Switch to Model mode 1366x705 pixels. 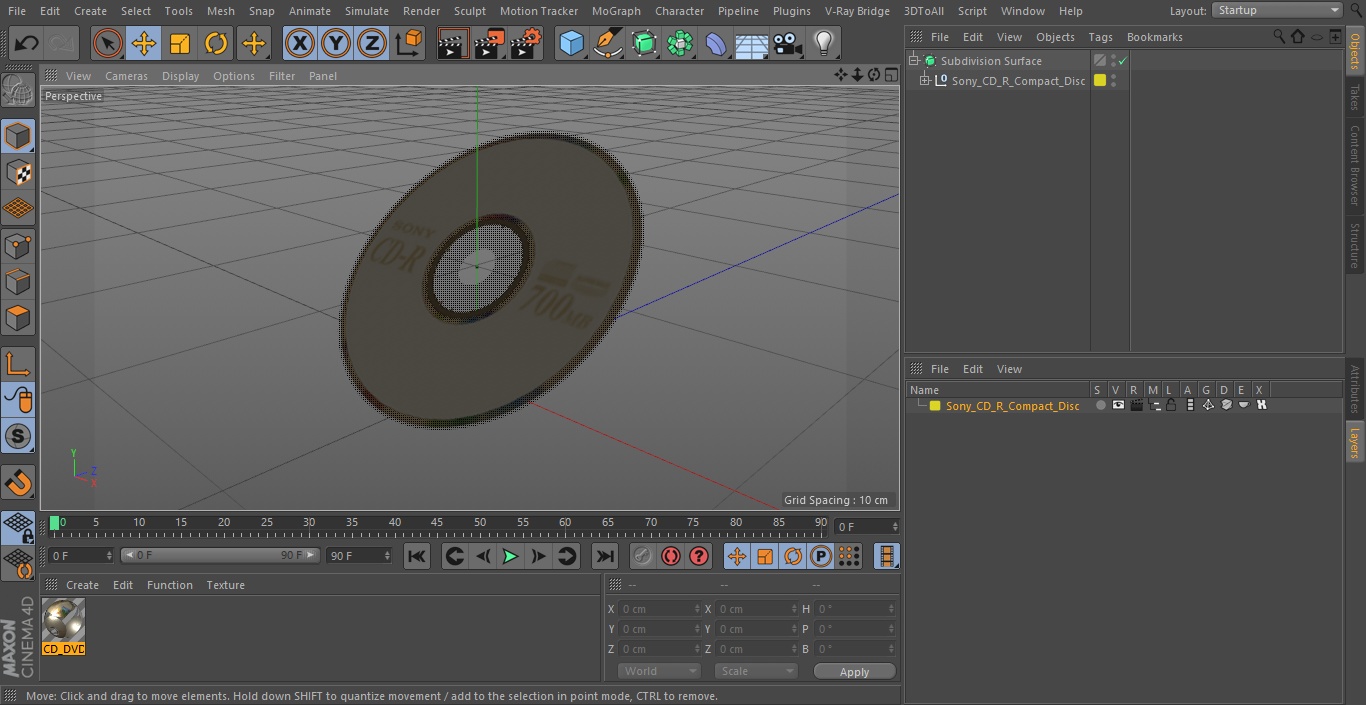click(19, 136)
